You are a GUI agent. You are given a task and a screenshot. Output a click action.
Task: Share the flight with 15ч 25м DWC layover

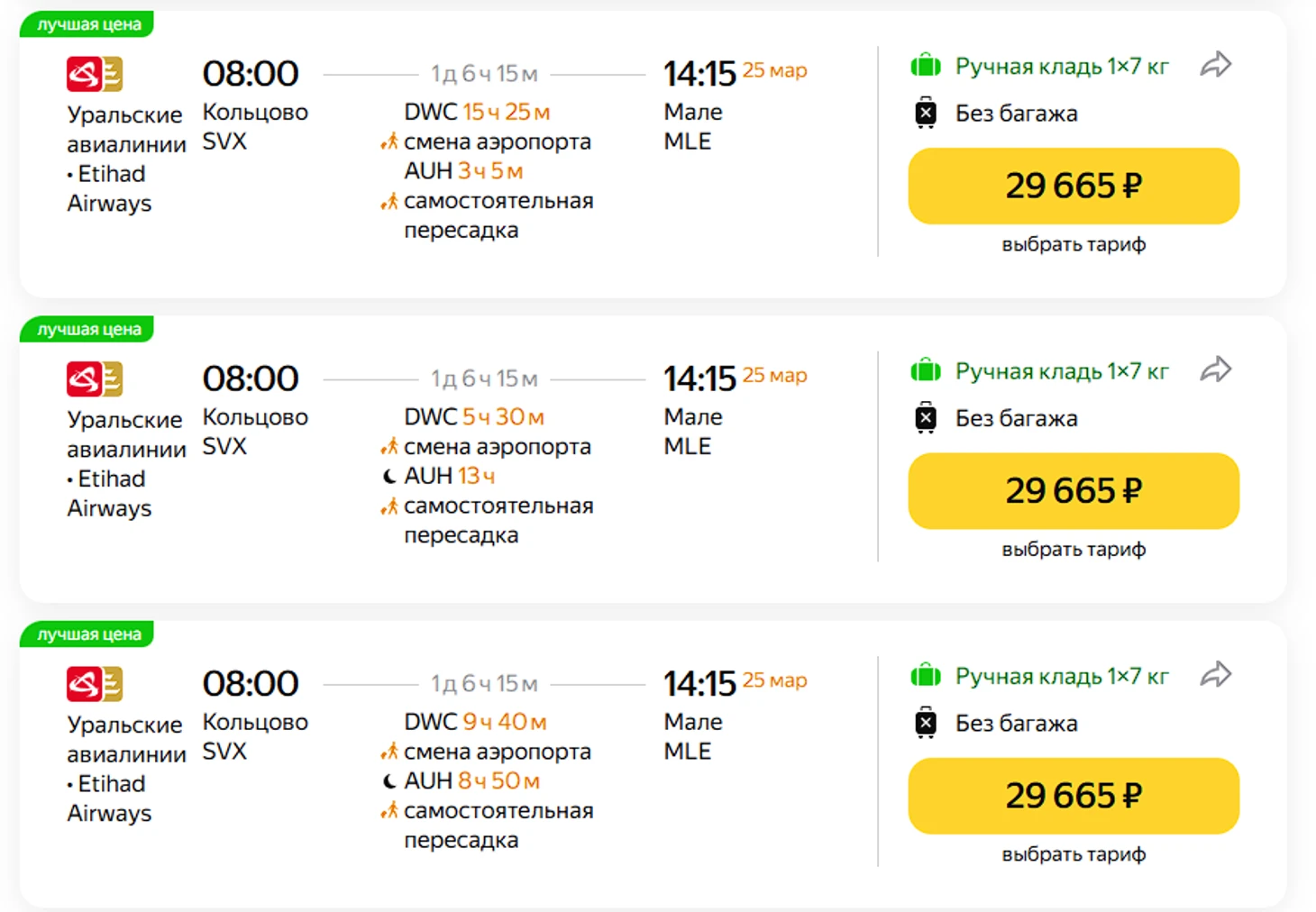1215,65
